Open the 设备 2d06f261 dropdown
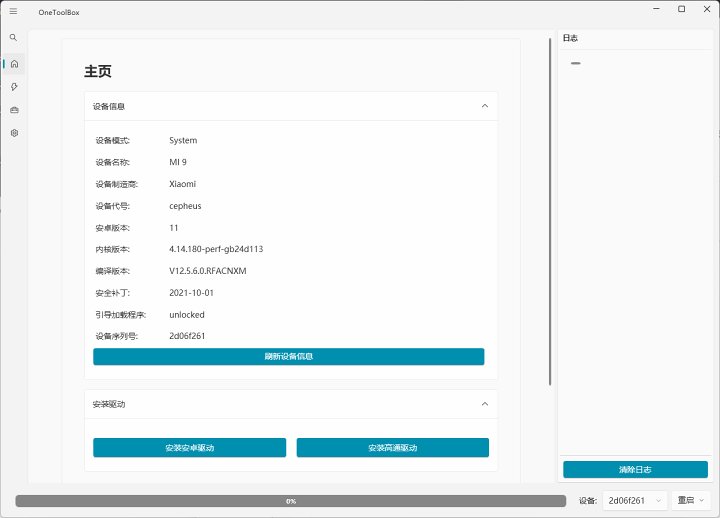Screen dimensions: 720x518 (634, 500)
